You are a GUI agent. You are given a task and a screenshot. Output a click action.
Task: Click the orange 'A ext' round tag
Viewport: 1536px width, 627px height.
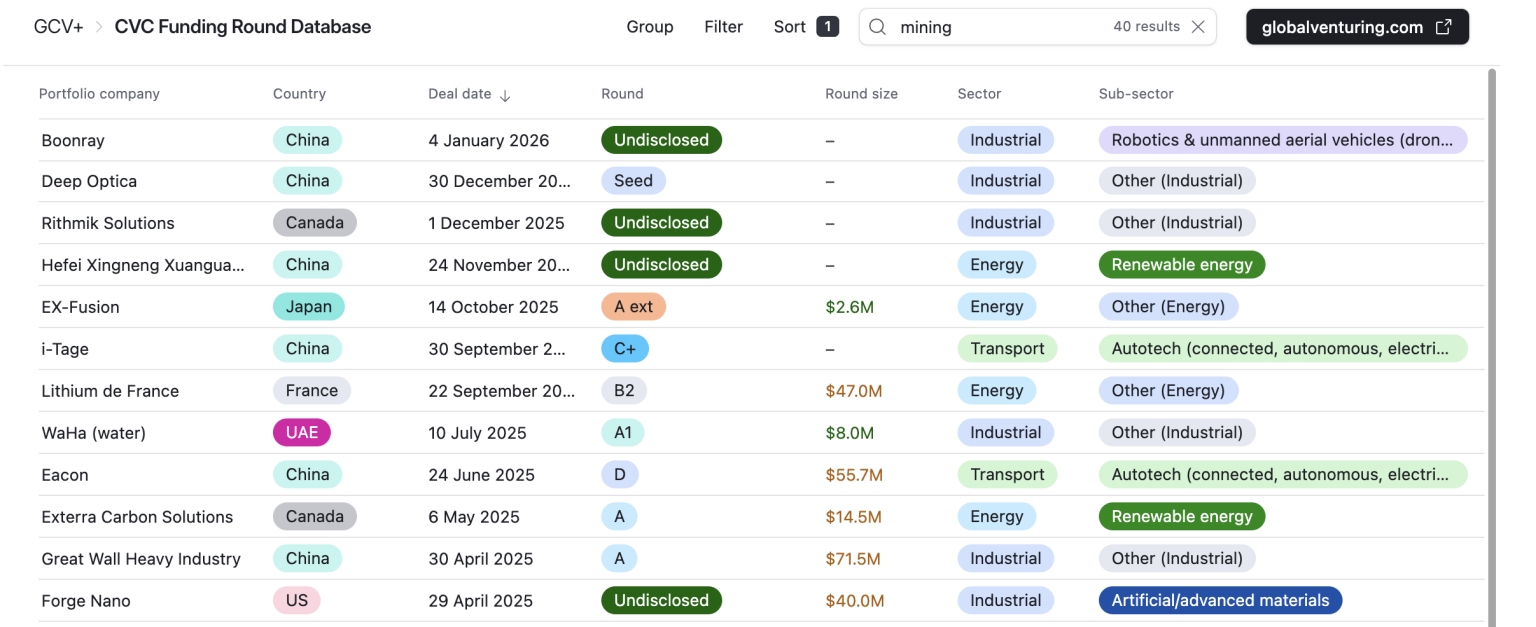[x=633, y=307]
